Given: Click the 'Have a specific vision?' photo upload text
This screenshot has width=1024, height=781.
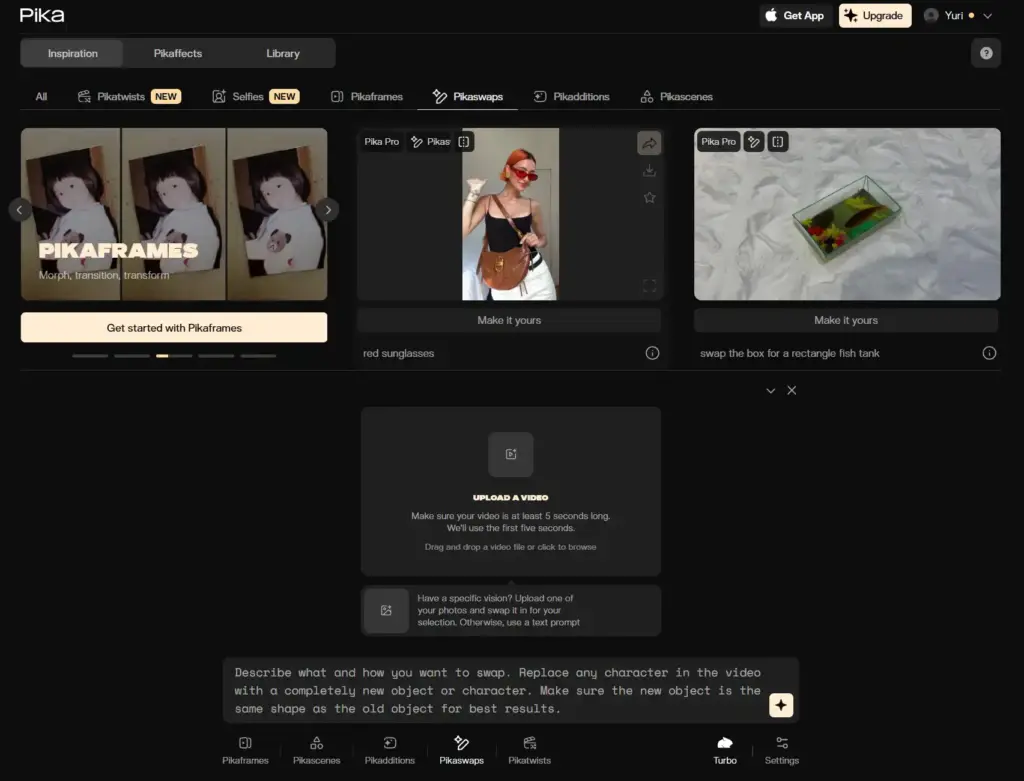Looking at the screenshot, I should pyautogui.click(x=498, y=611).
